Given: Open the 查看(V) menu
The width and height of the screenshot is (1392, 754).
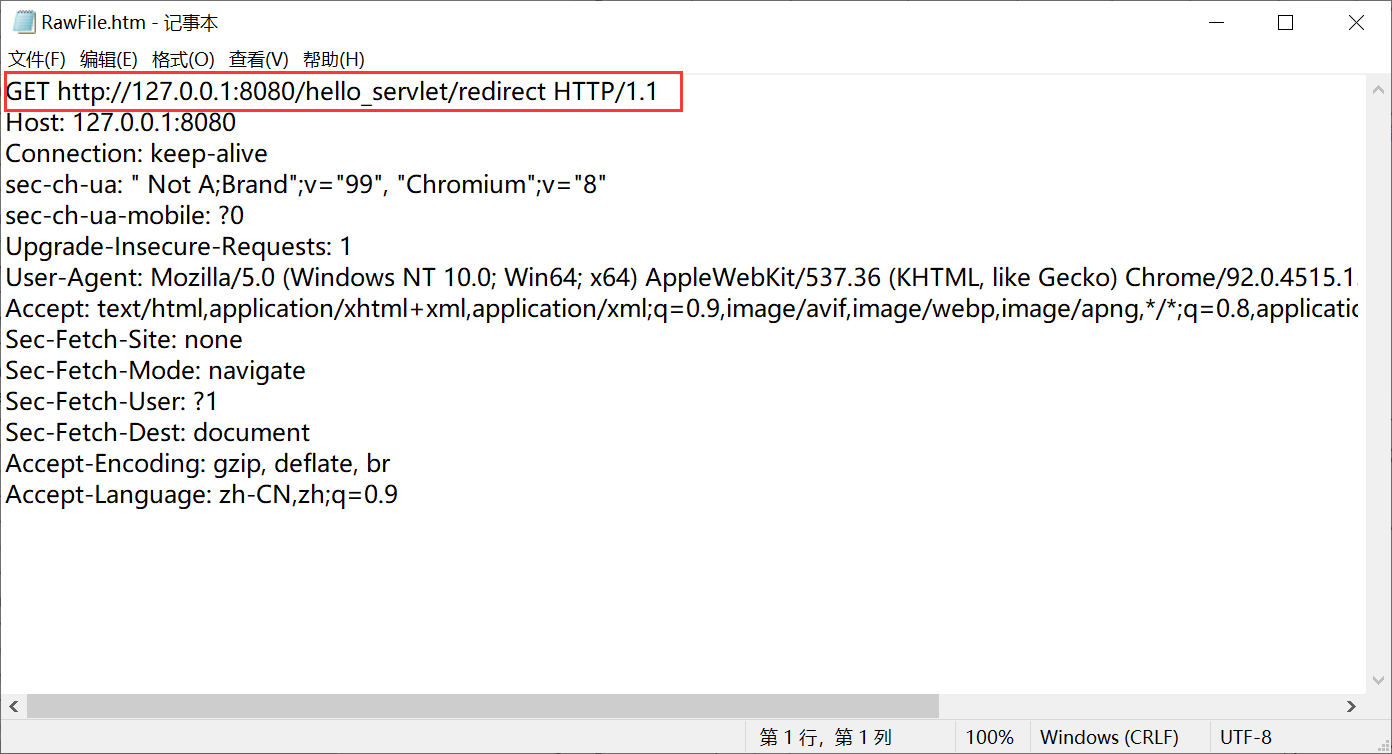Looking at the screenshot, I should (258, 59).
